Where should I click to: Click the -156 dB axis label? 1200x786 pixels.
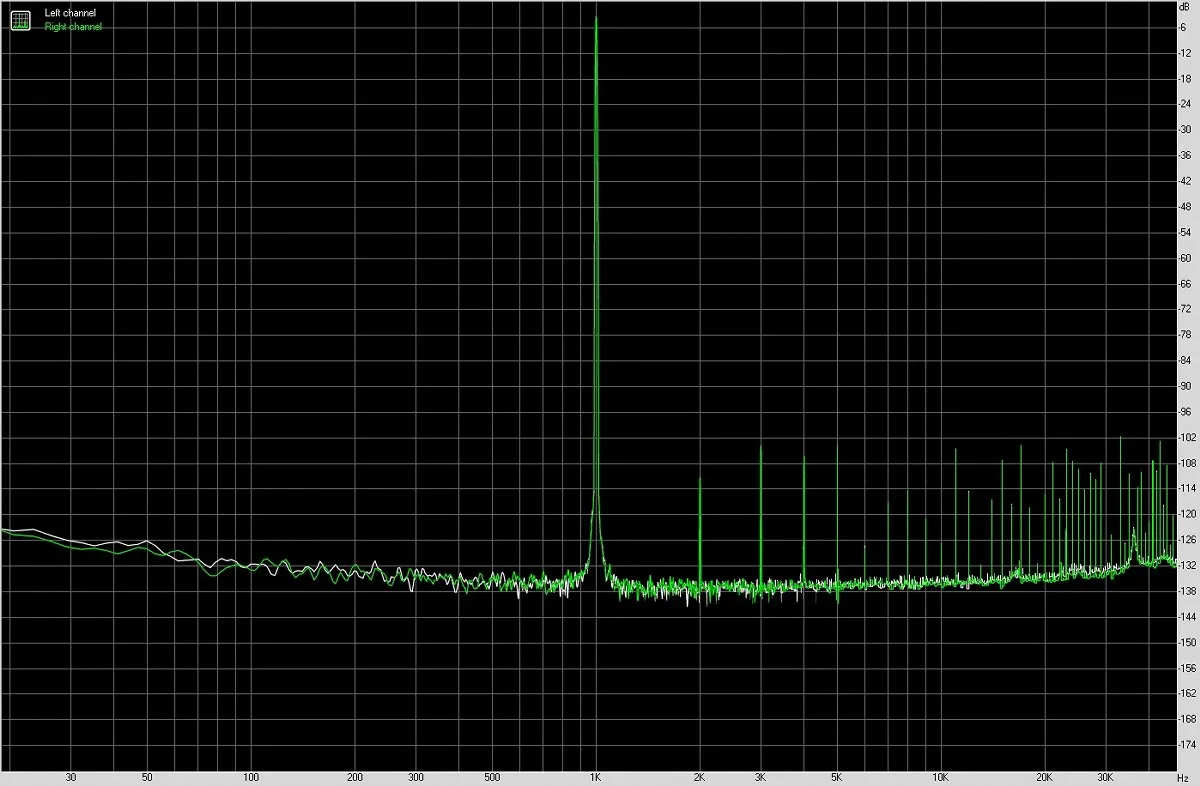pyautogui.click(x=1185, y=668)
